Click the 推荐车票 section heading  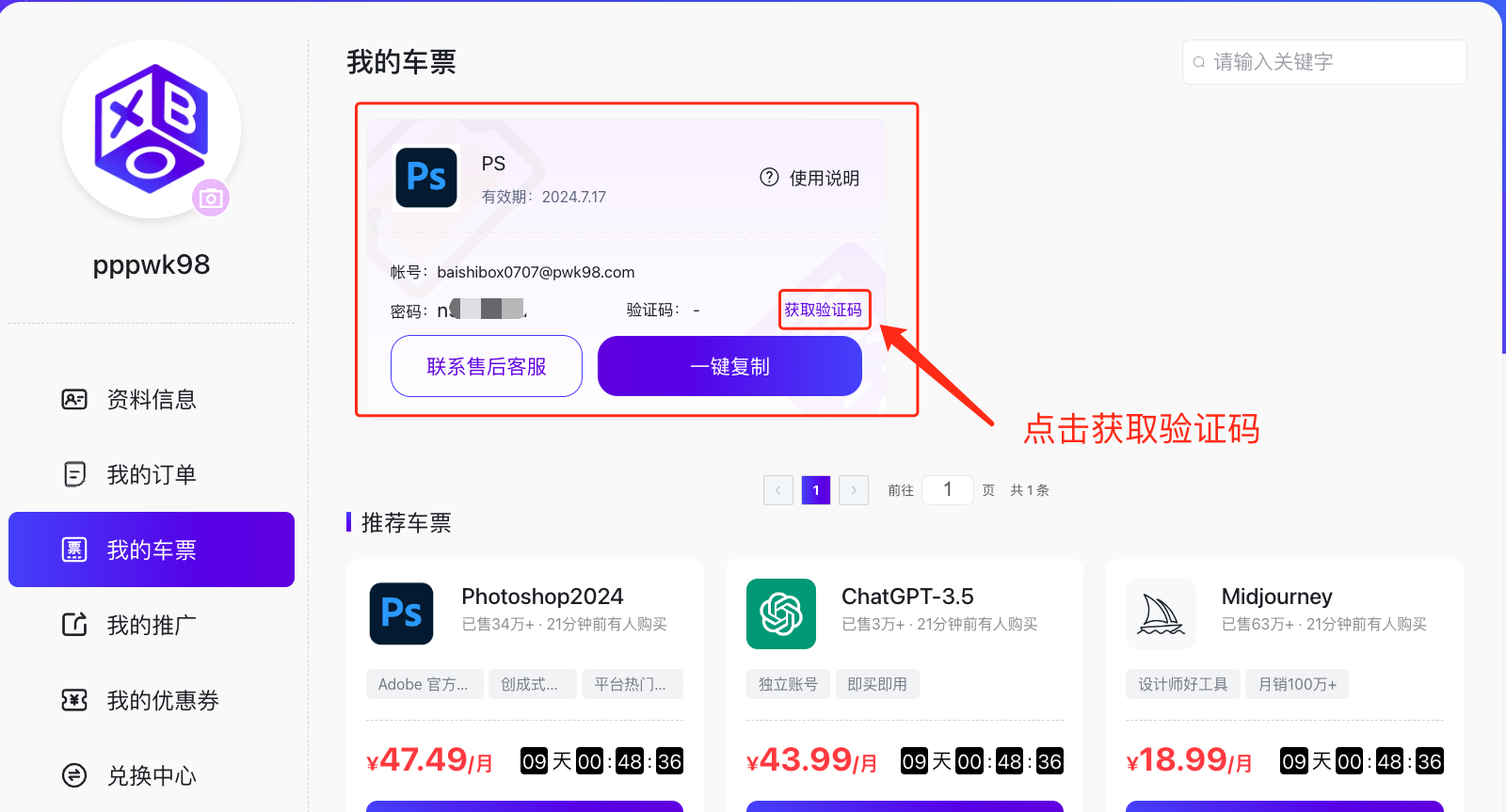coord(407,522)
